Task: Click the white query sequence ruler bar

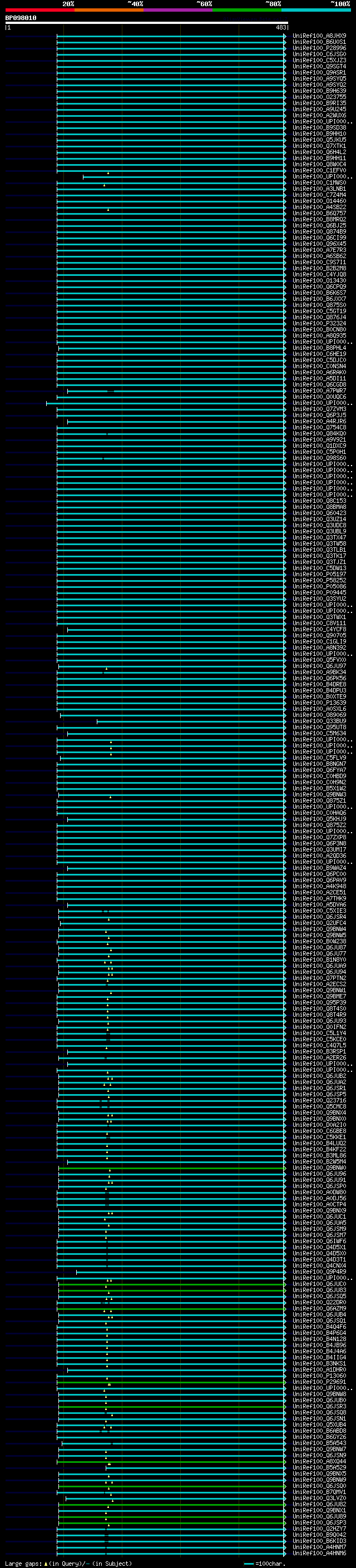Action: tap(147, 22)
